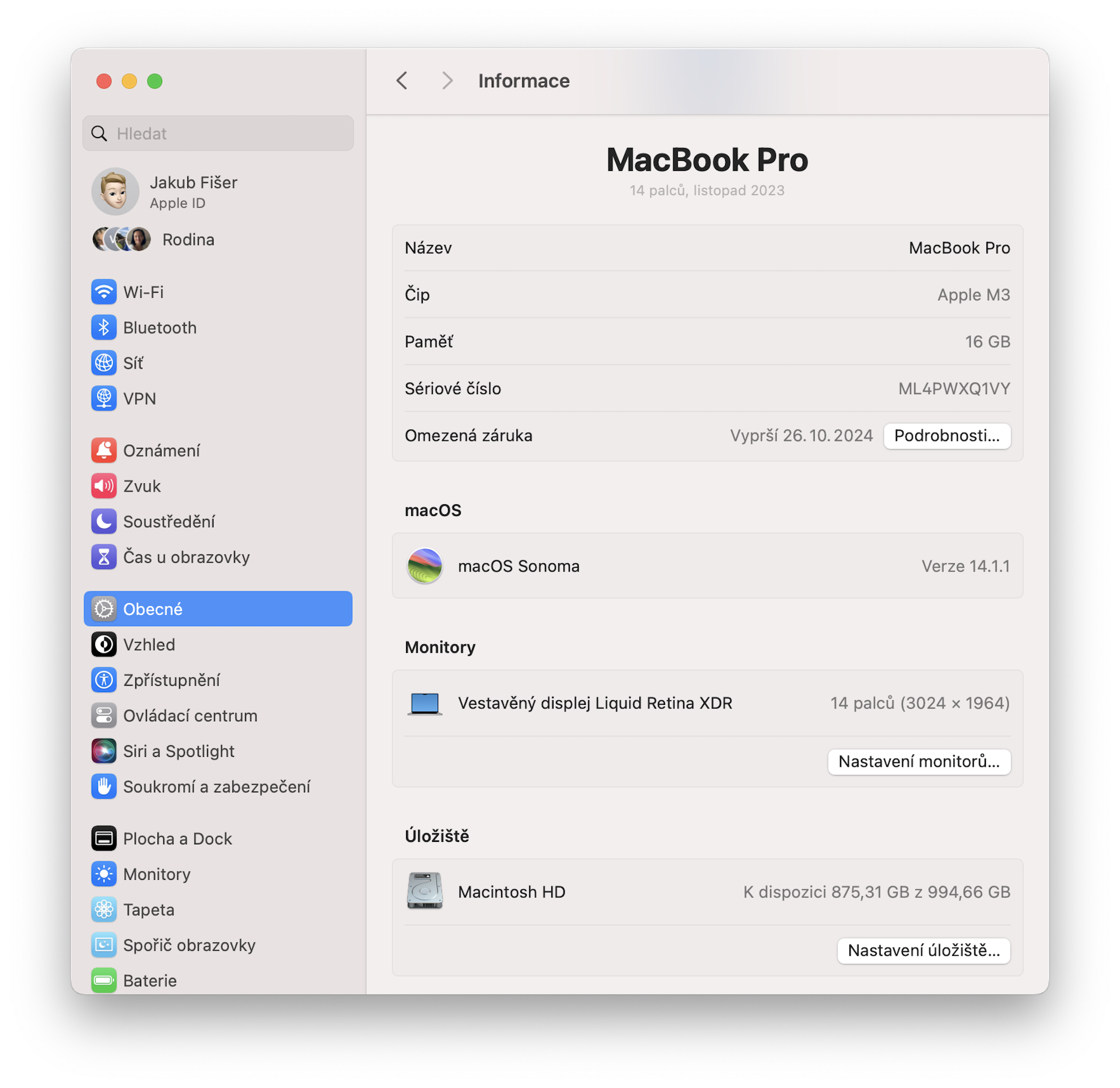Screen dimensions: 1120x1088
Task: Open Soustředění moon icon
Action: coord(104,522)
